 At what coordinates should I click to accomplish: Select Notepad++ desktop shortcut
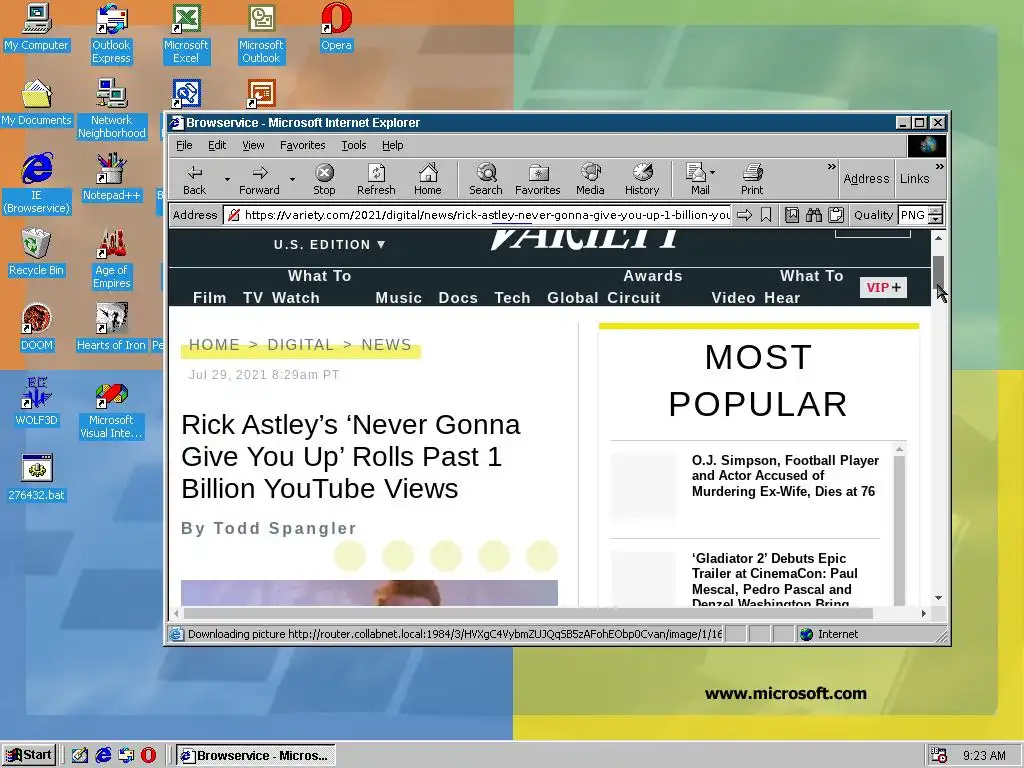111,178
